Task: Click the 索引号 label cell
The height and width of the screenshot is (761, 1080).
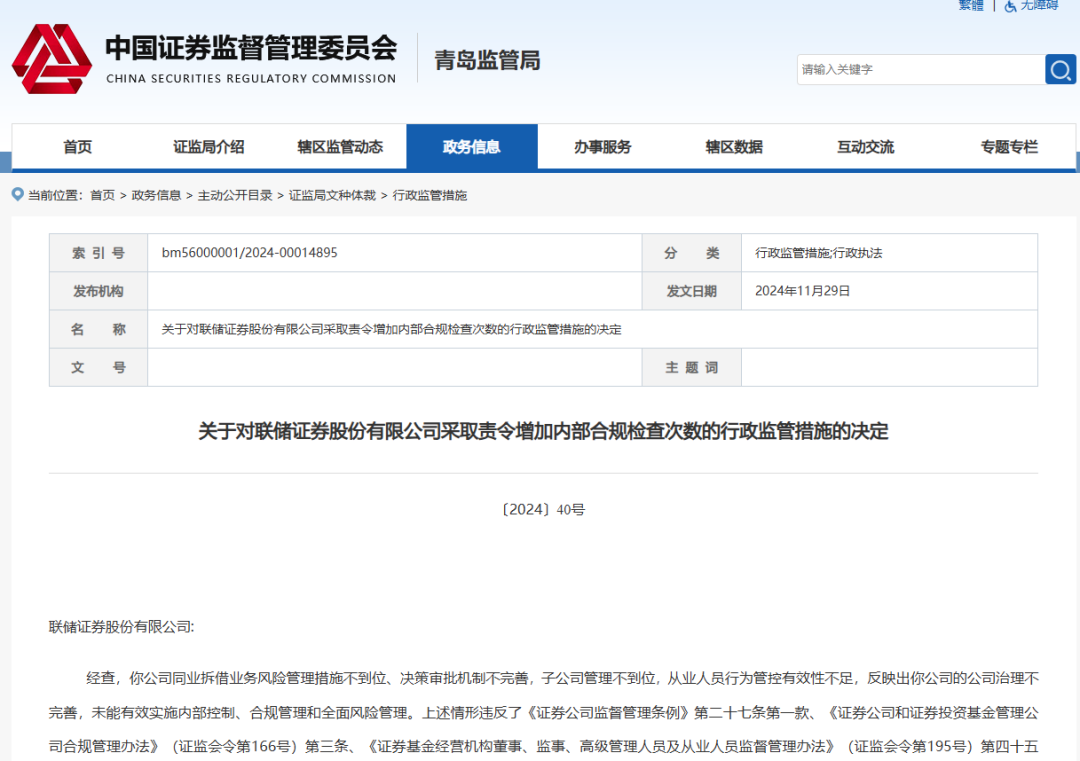Action: point(98,253)
